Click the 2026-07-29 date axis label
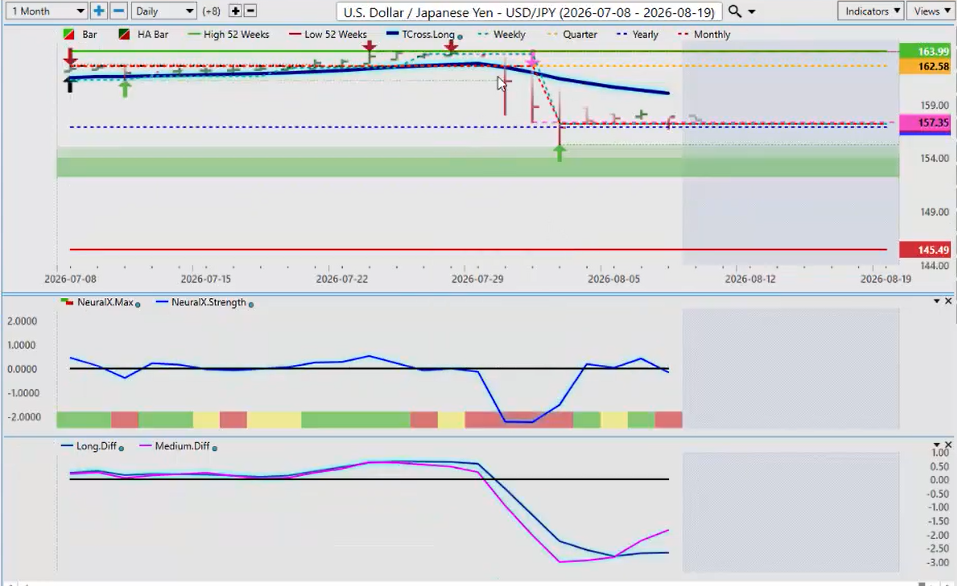The height and width of the screenshot is (586, 957). coord(477,279)
